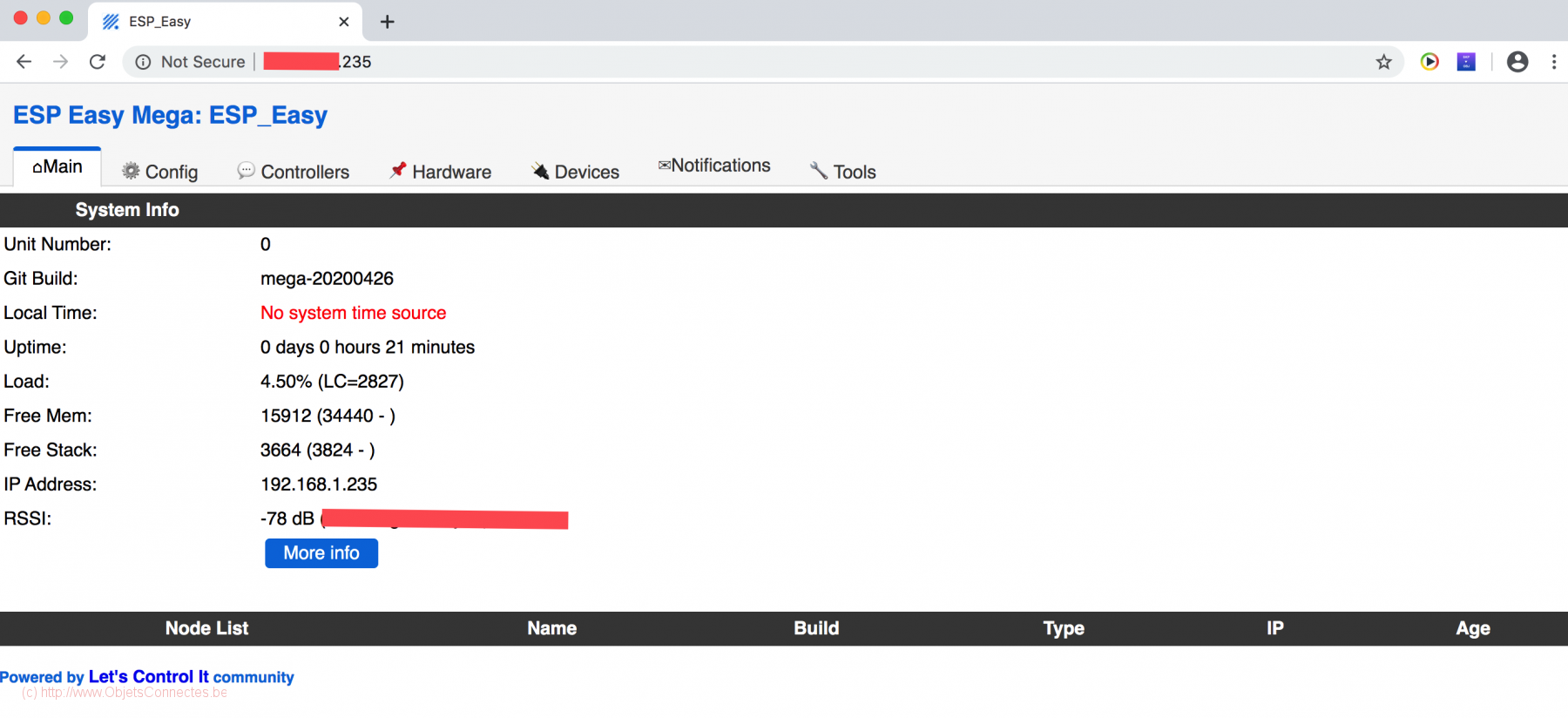
Task: Click the More info button
Action: [321, 553]
